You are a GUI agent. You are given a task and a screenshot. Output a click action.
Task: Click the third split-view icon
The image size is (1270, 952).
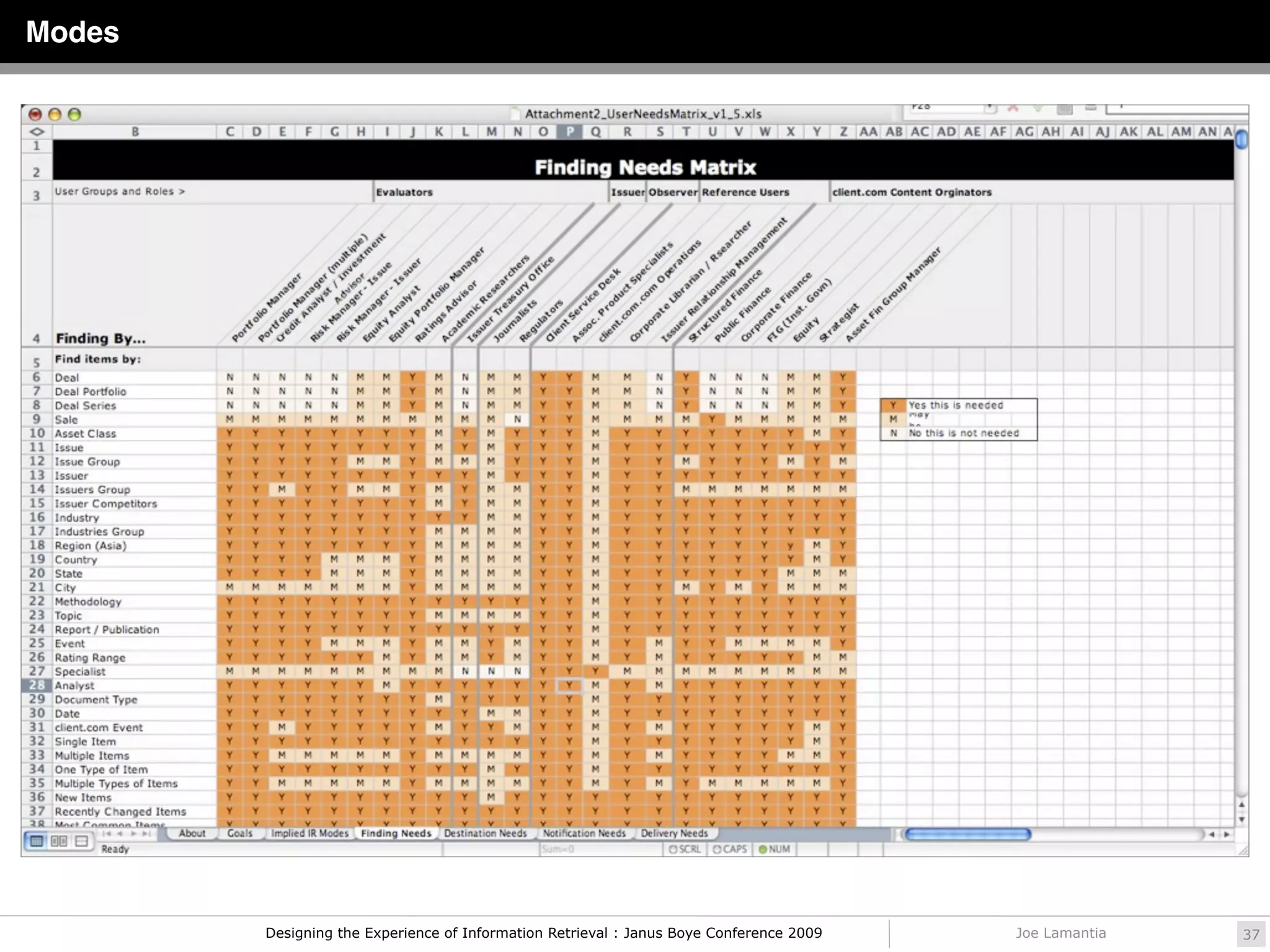81,841
